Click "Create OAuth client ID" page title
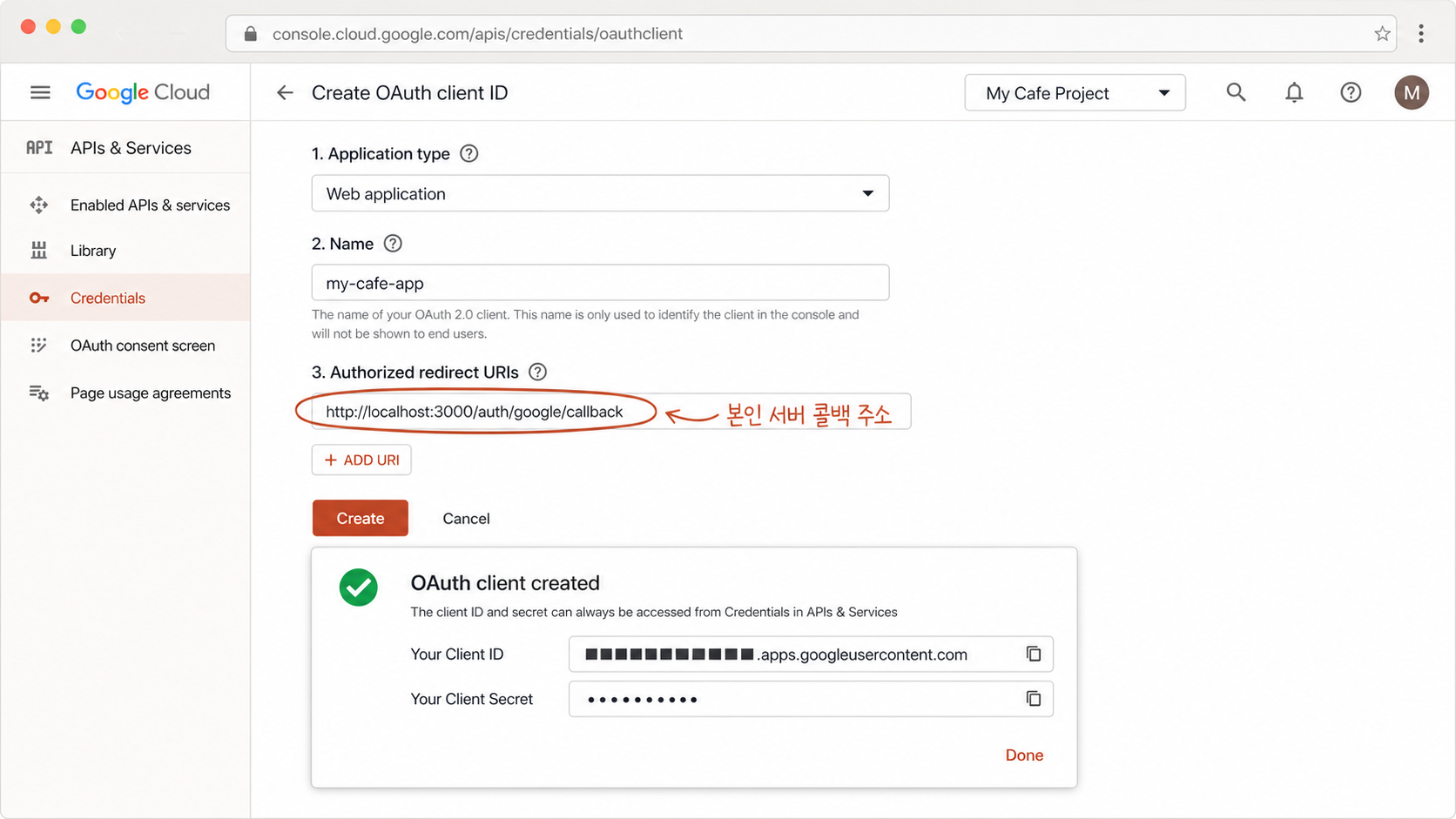The width and height of the screenshot is (1456, 819). click(x=409, y=93)
